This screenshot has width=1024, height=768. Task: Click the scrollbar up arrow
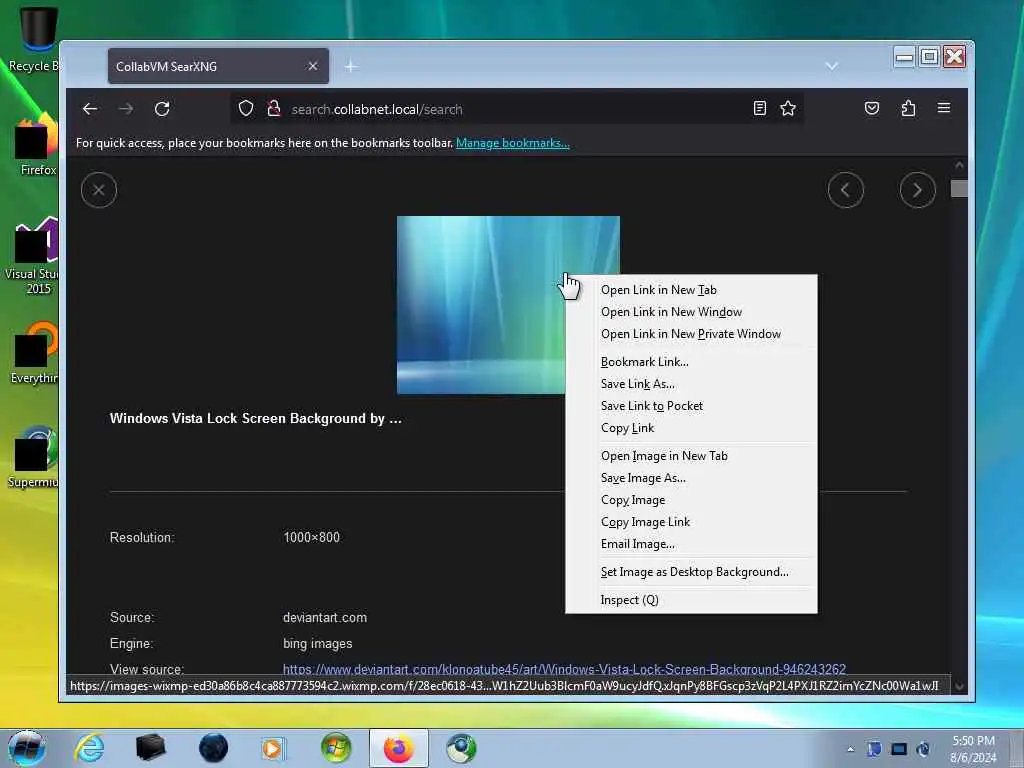(x=959, y=165)
